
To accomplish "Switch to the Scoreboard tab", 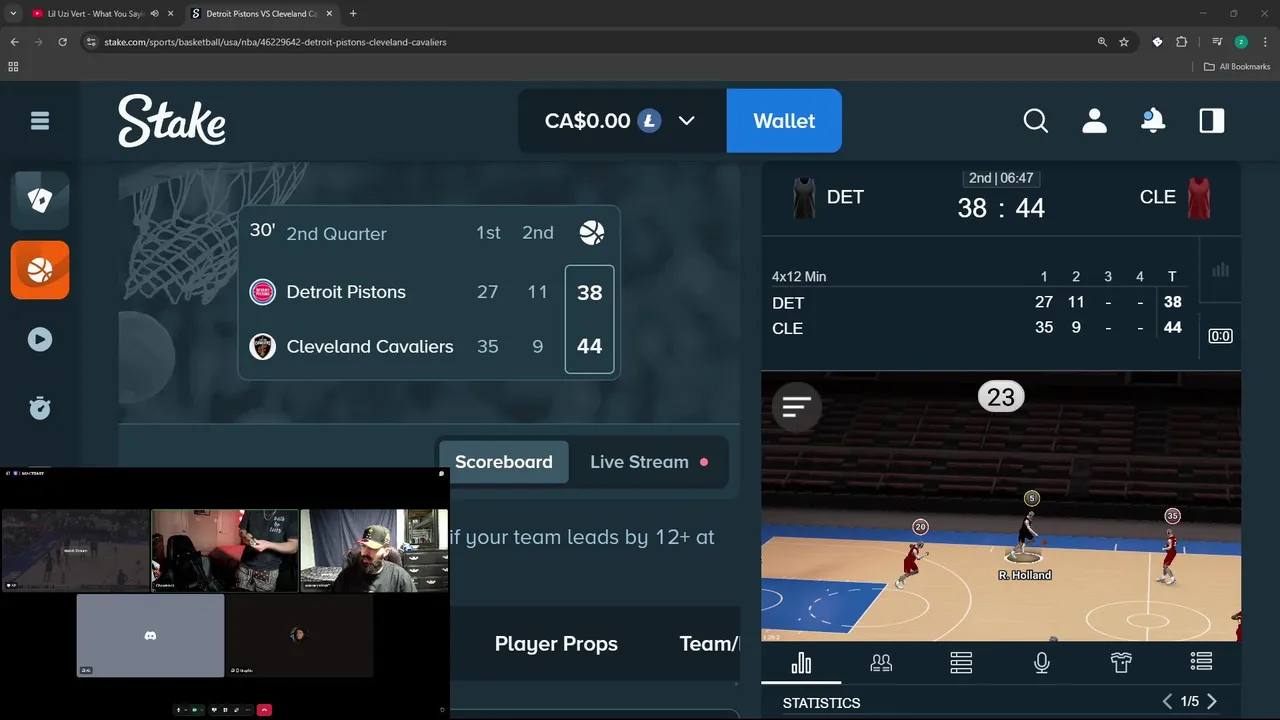I will coord(504,462).
